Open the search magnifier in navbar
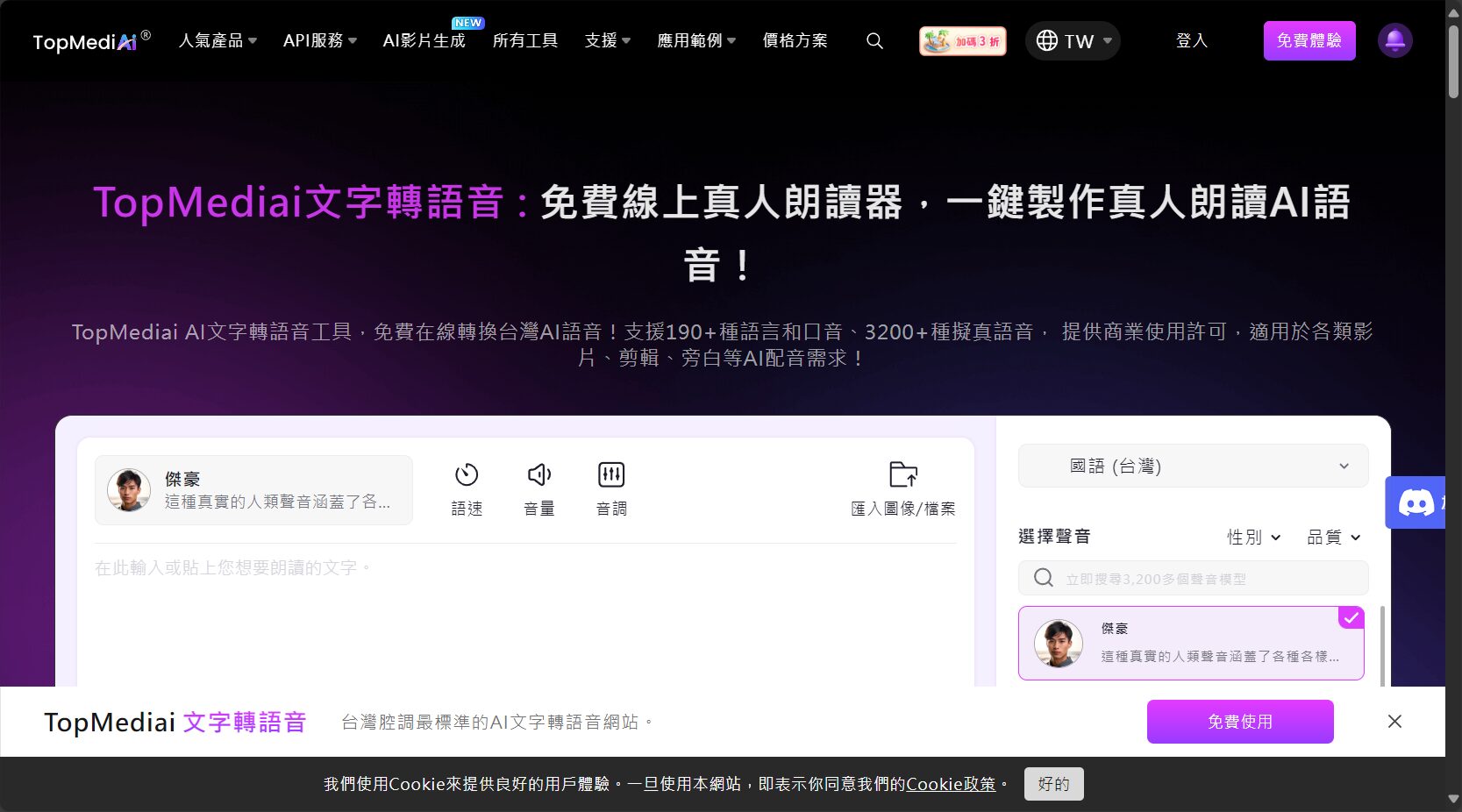The image size is (1462, 812). pyautogui.click(x=874, y=41)
